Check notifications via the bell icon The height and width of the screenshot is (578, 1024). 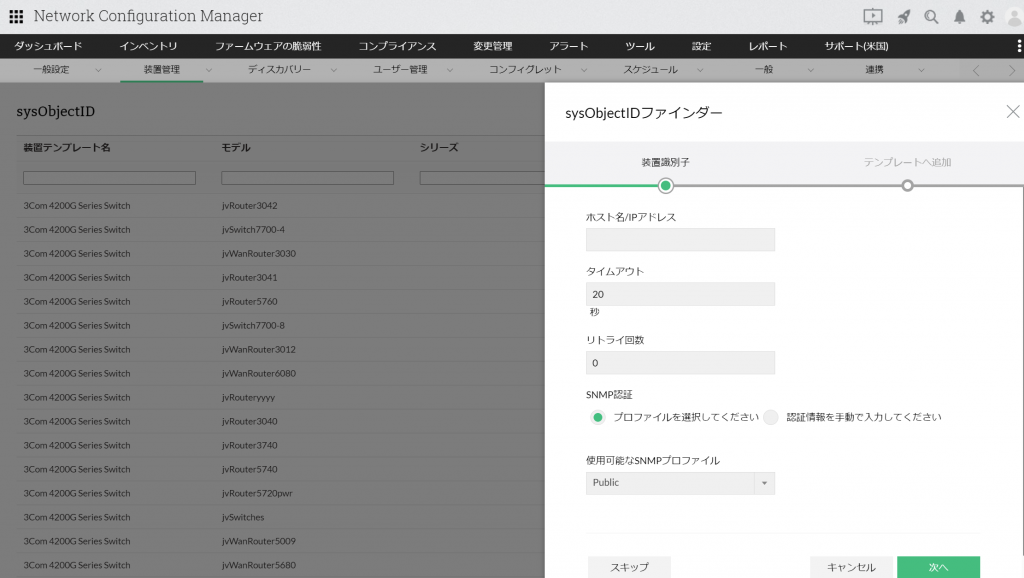pos(959,15)
